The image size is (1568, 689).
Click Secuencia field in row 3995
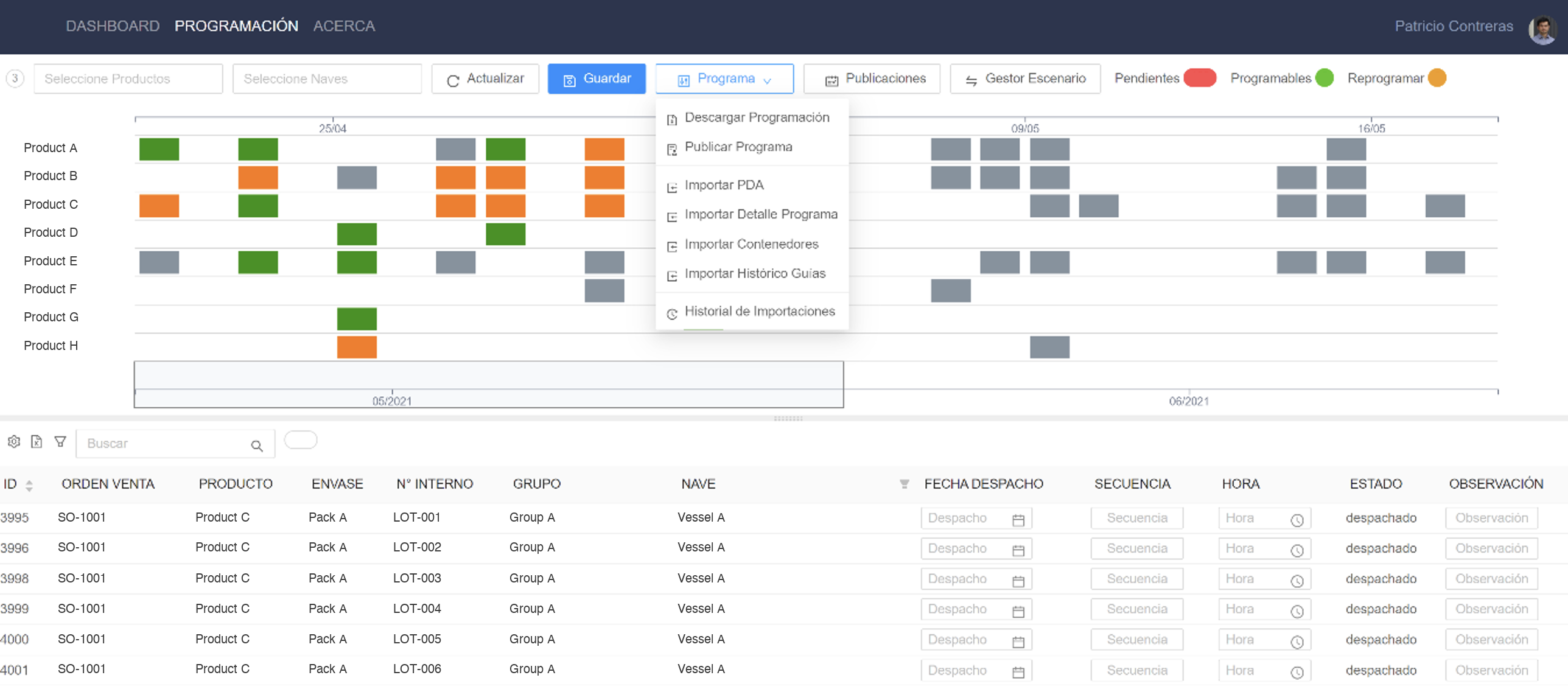click(1136, 518)
